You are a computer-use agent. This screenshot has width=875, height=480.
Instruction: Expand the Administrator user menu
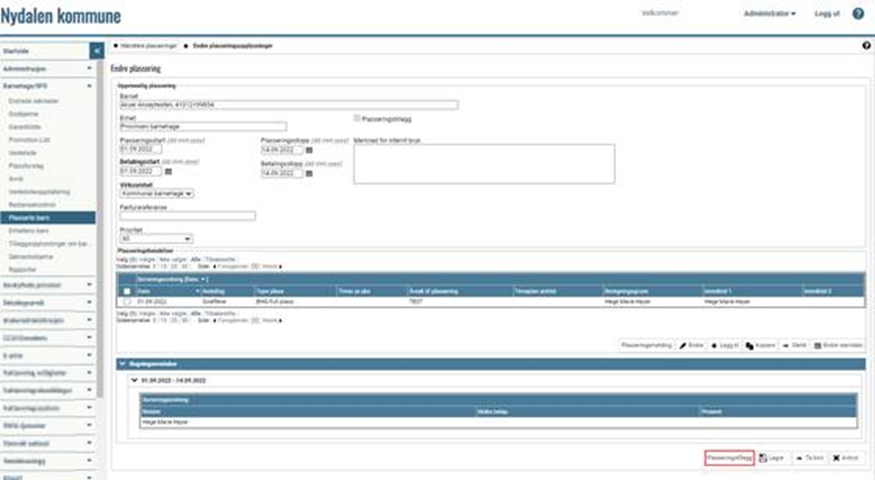pos(770,14)
